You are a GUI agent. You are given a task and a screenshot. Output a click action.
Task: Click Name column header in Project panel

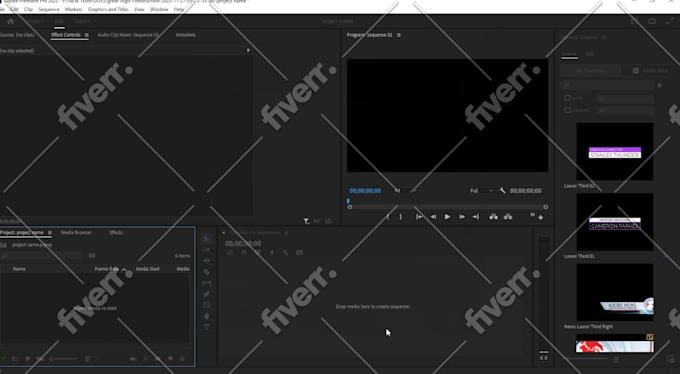(x=19, y=269)
